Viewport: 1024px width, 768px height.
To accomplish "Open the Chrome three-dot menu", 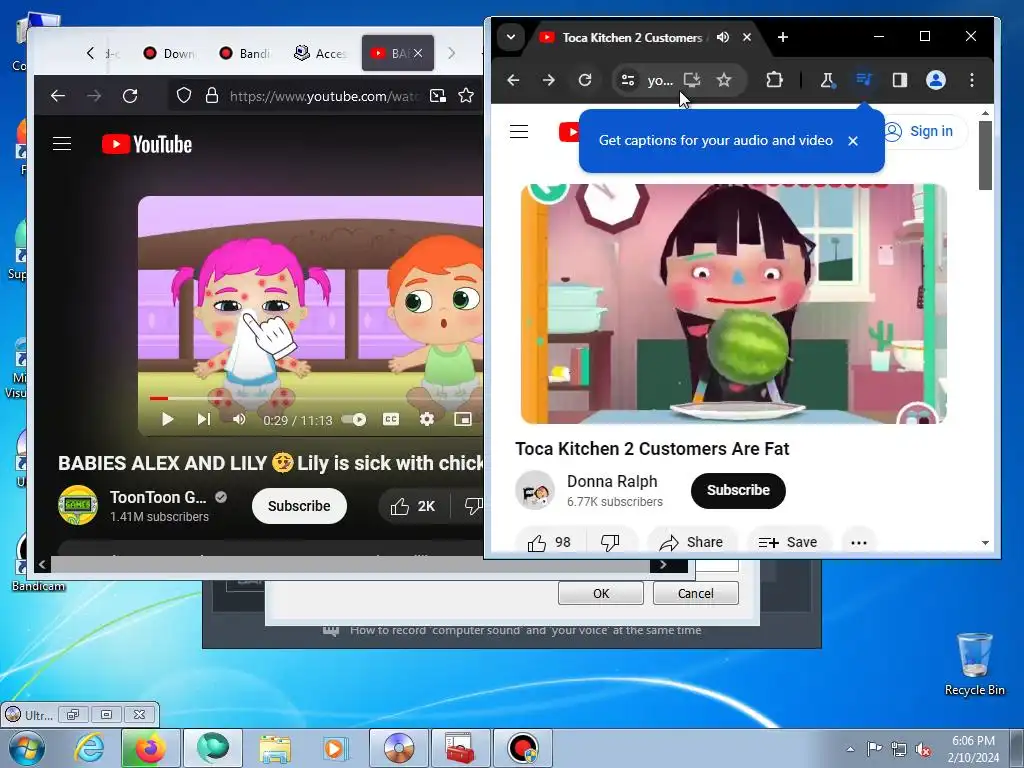I will coord(972,80).
